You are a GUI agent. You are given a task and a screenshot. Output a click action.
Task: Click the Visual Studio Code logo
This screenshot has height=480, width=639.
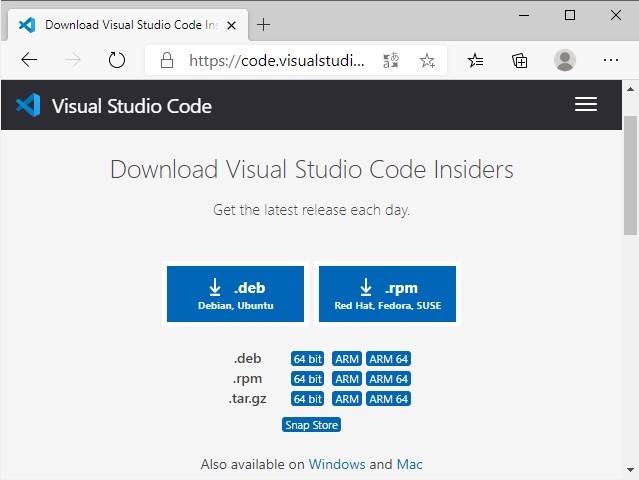pos(28,105)
